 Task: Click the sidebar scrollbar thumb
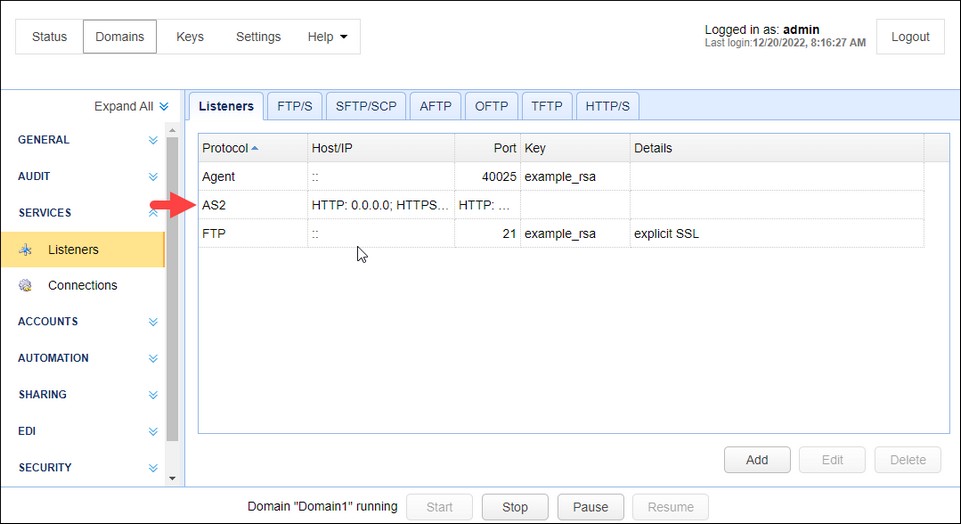click(172, 288)
